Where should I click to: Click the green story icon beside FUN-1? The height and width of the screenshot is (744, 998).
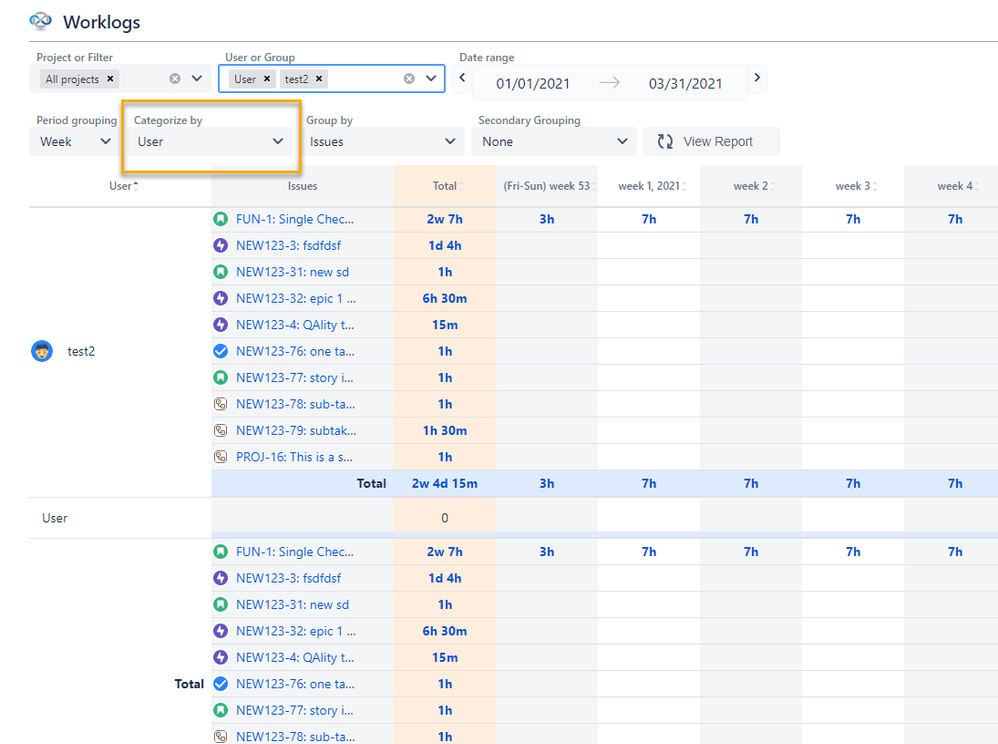coord(220,219)
